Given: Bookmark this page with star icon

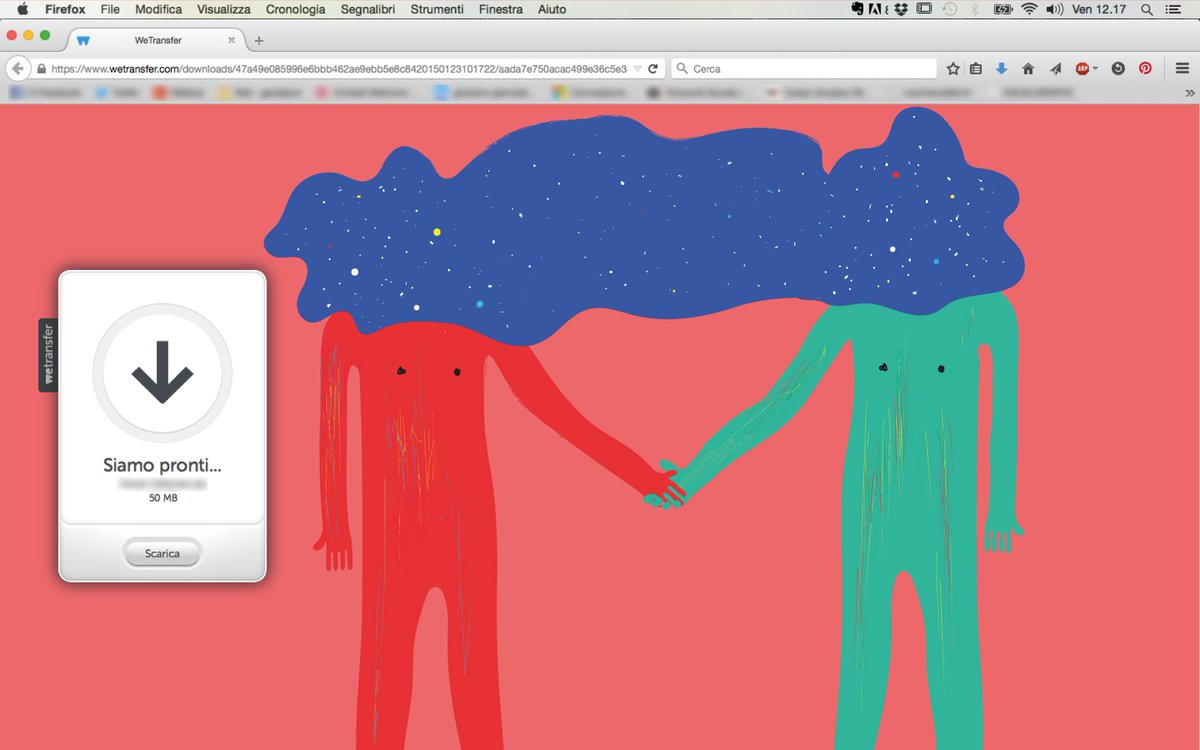Looking at the screenshot, I should coord(953,69).
